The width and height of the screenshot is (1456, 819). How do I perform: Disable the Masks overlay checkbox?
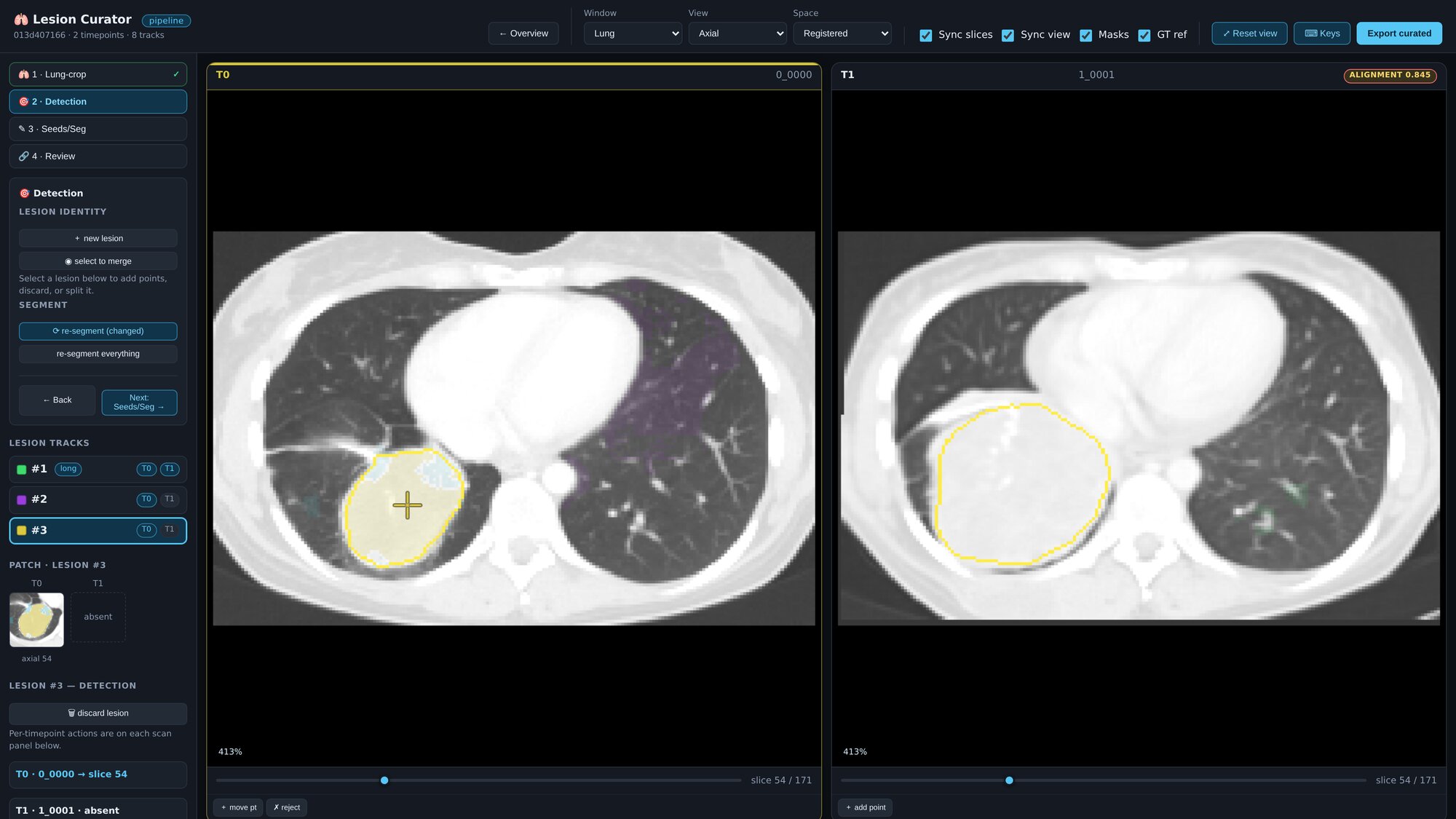click(x=1085, y=35)
